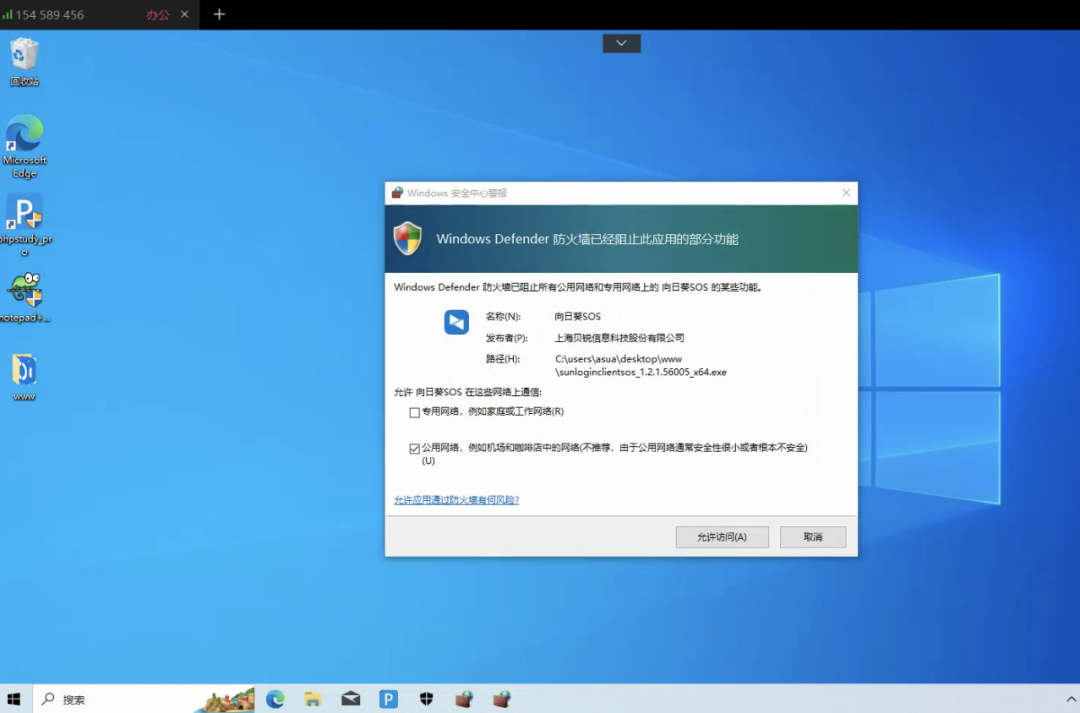
Task: Expand the remote session toolbar chevron
Action: [621, 43]
